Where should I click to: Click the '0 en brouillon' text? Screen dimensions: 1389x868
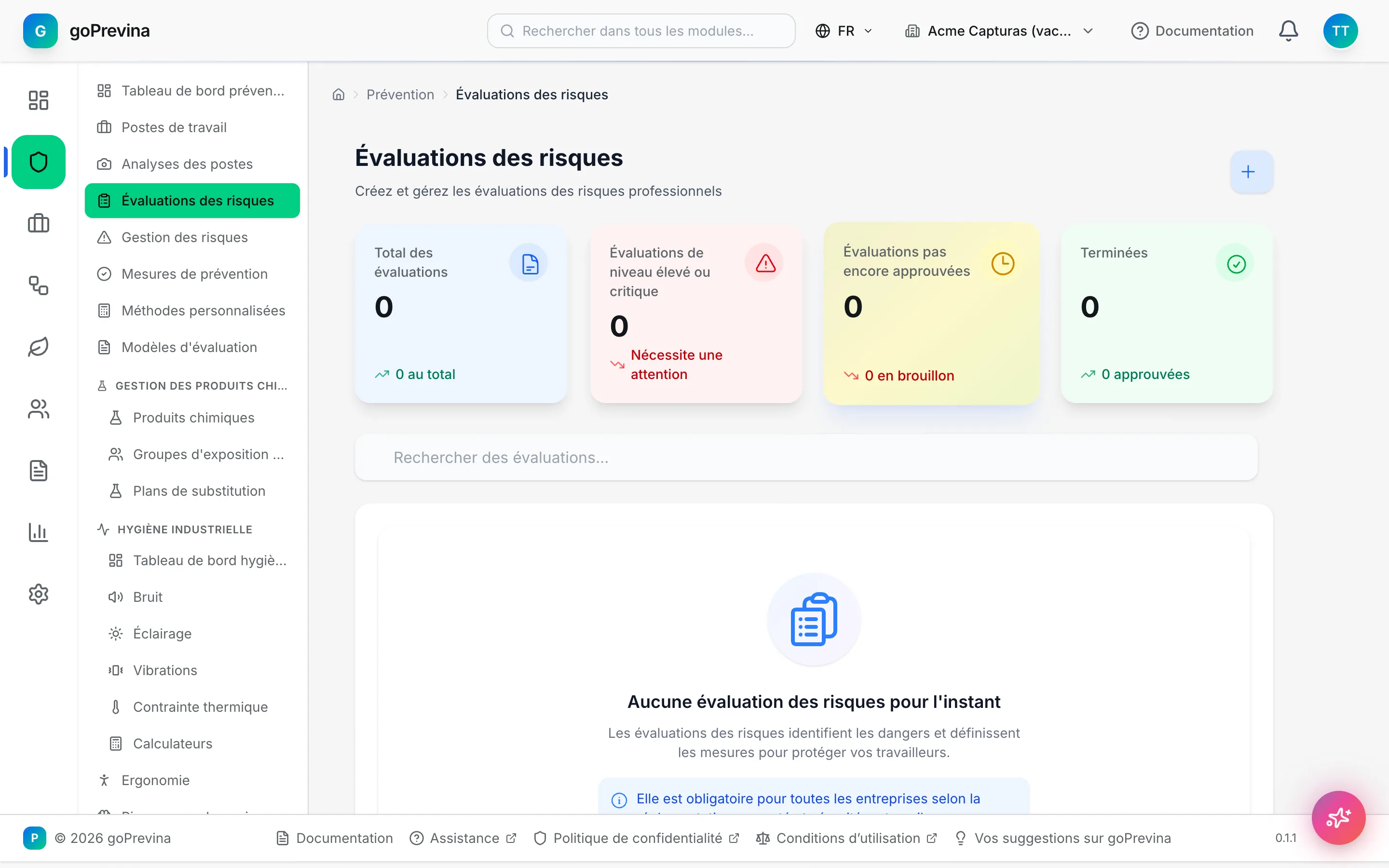909,376
